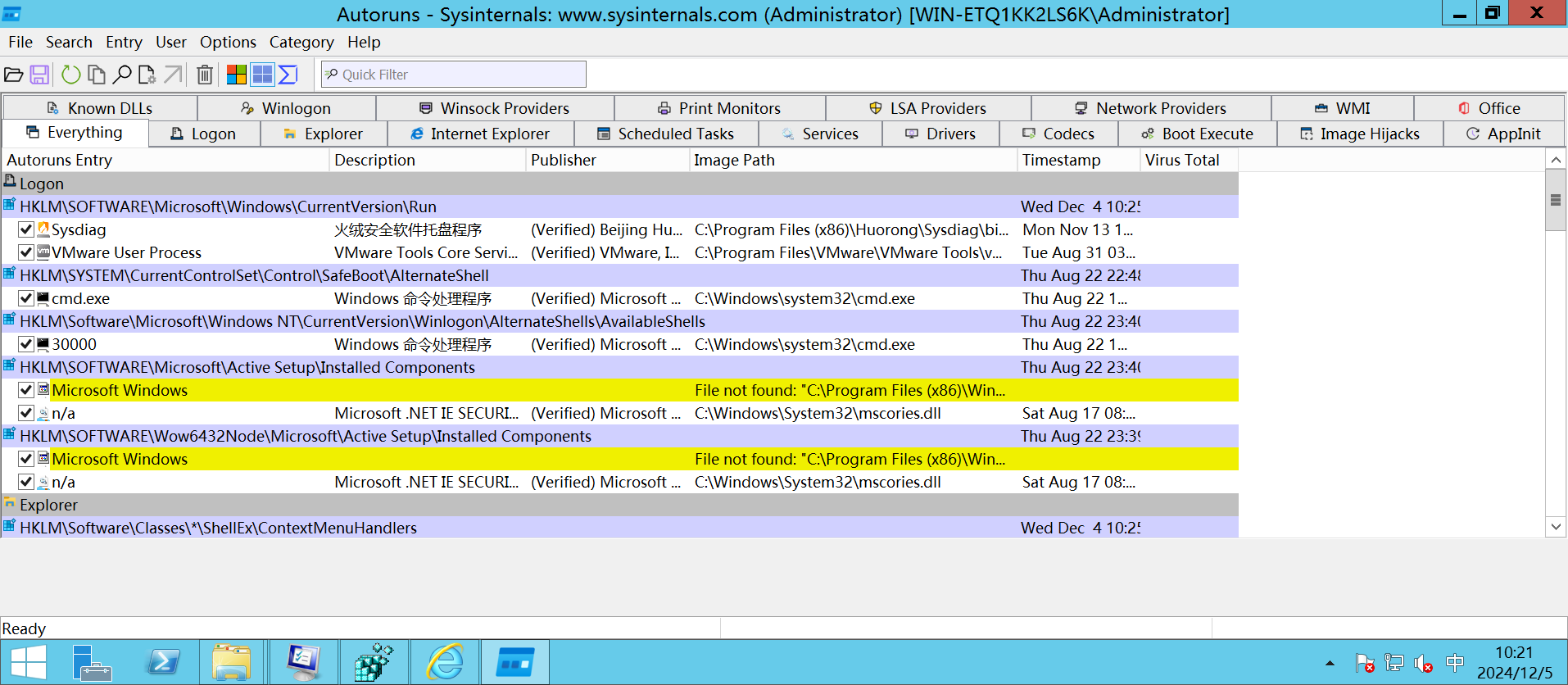Click the Quick Filter input field

[454, 75]
